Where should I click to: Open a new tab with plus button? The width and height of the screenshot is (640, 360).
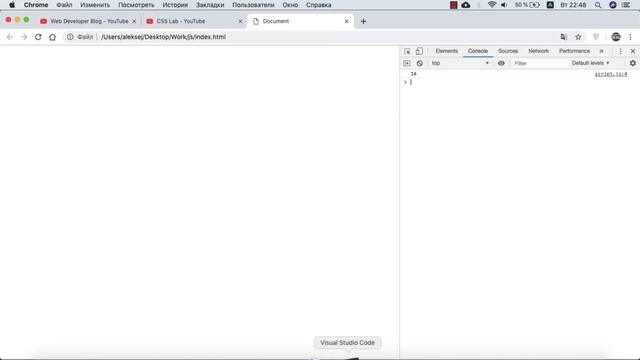coord(363,21)
